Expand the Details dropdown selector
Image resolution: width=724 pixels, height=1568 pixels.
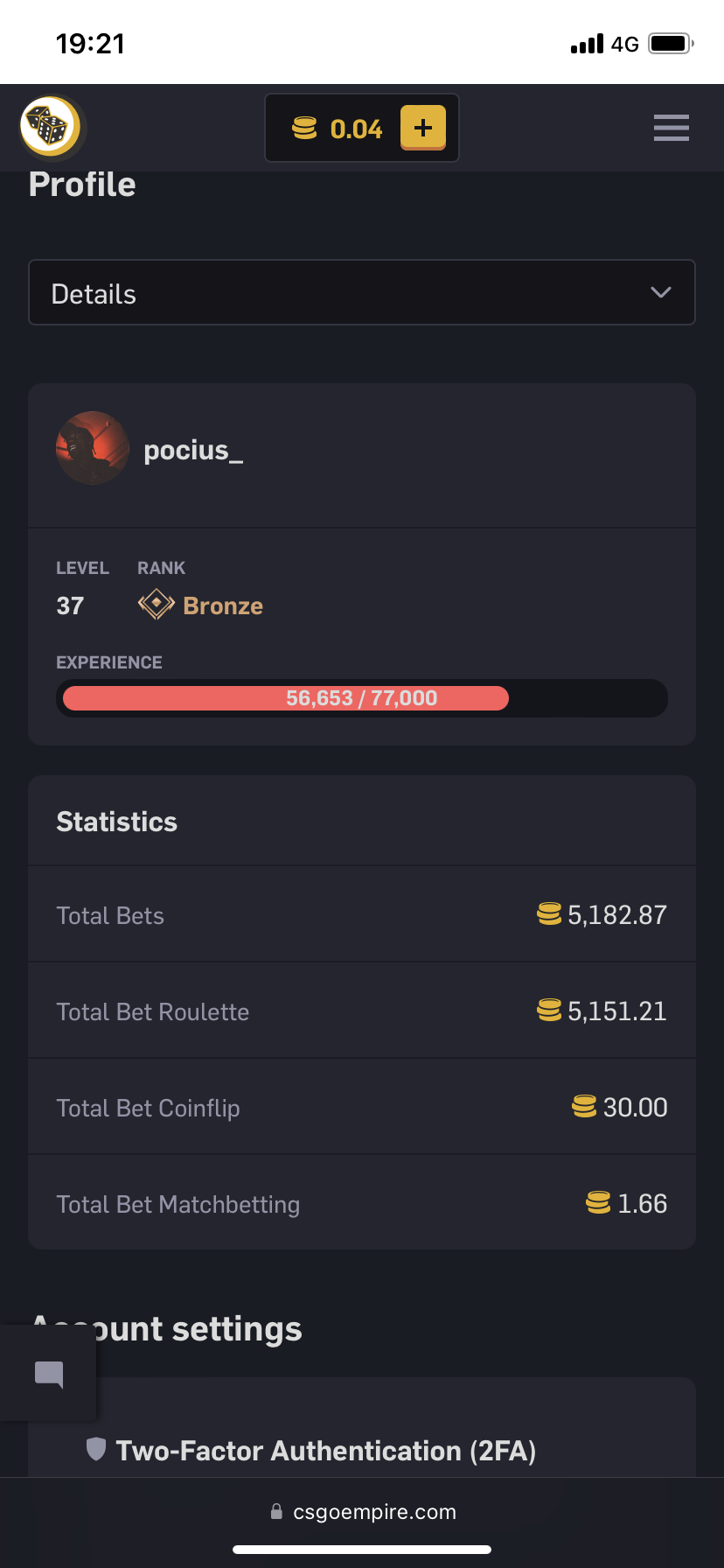(x=362, y=293)
